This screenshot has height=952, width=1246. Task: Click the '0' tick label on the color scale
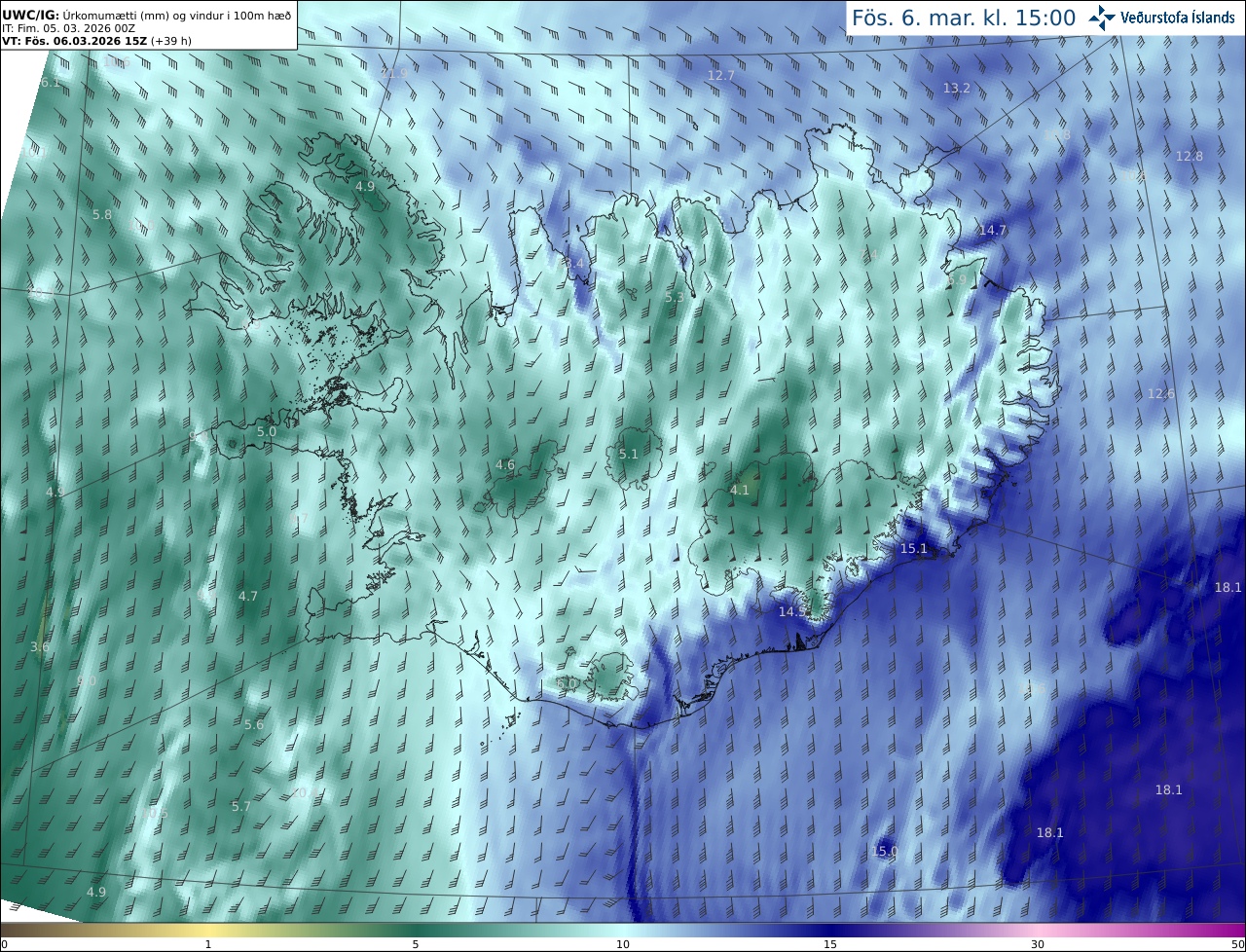pyautogui.click(x=4, y=944)
